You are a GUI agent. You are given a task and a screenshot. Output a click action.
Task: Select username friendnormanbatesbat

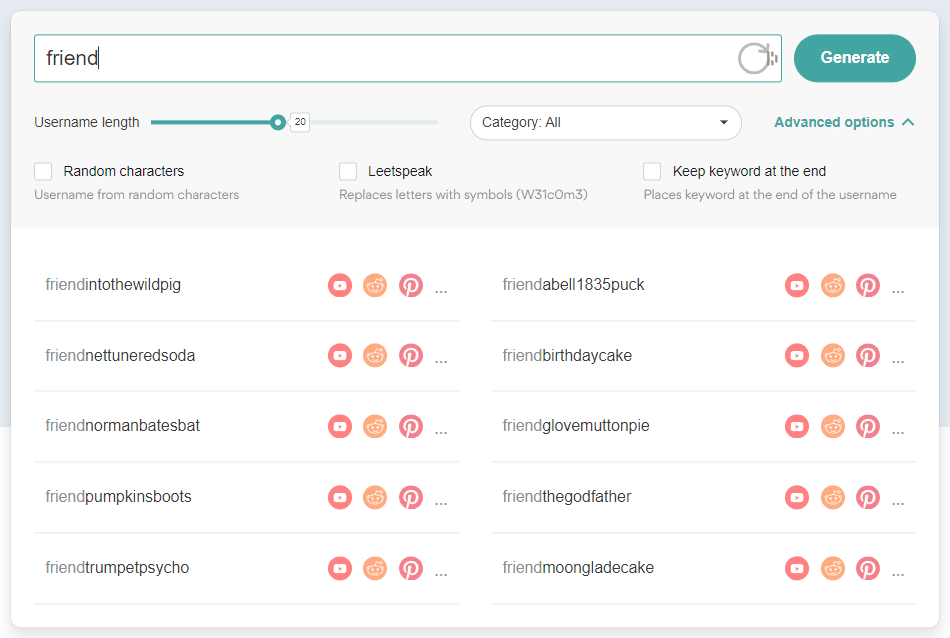[122, 425]
